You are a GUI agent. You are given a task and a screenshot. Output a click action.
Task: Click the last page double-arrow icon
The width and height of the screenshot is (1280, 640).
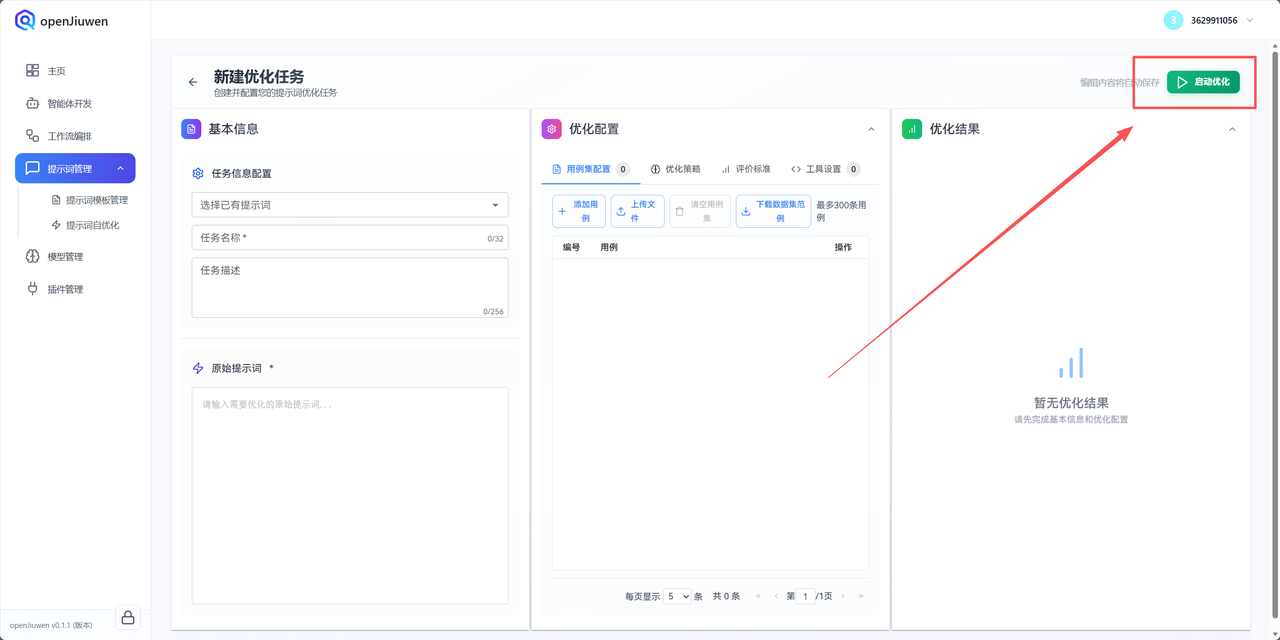tap(861, 596)
